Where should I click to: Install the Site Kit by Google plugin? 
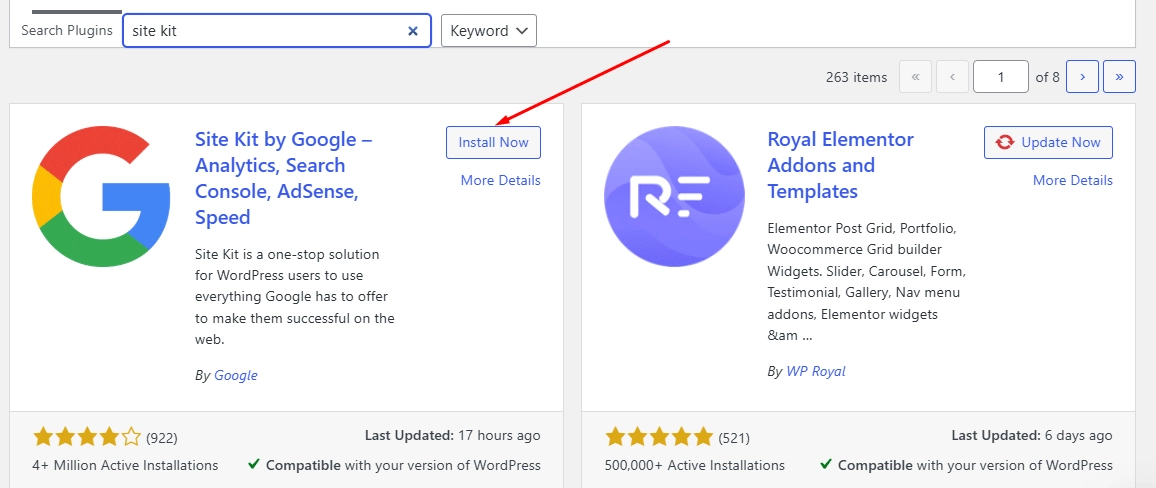tap(493, 142)
